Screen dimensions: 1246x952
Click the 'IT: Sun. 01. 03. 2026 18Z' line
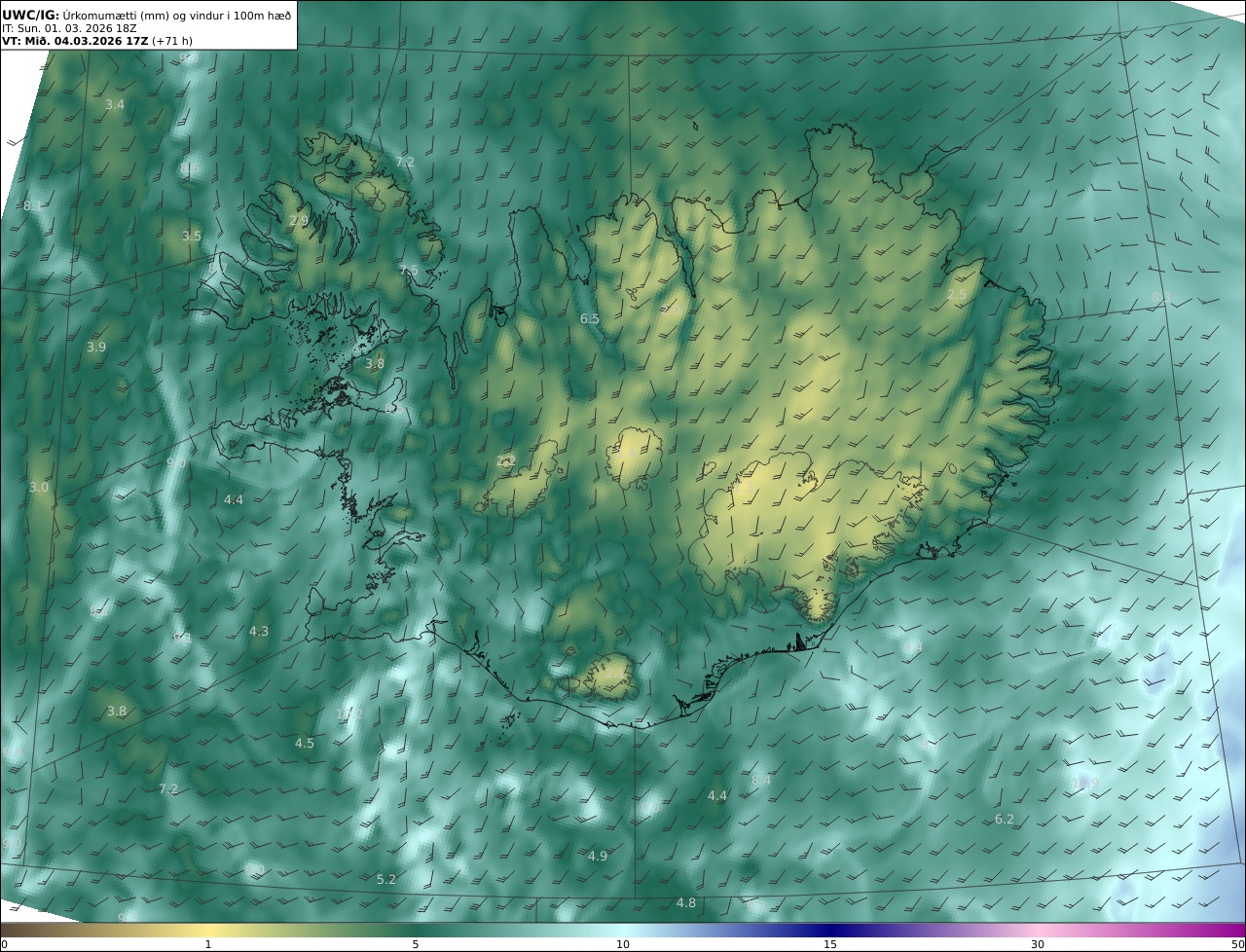[x=70, y=29]
